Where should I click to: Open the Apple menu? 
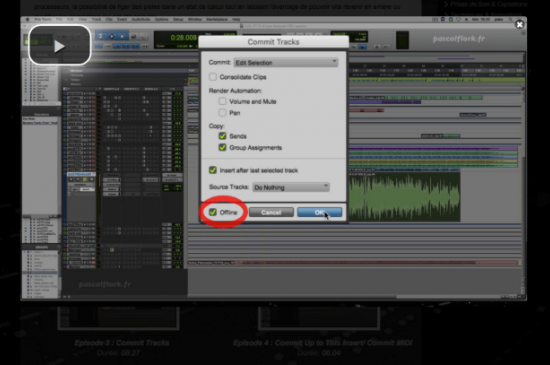click(x=27, y=19)
